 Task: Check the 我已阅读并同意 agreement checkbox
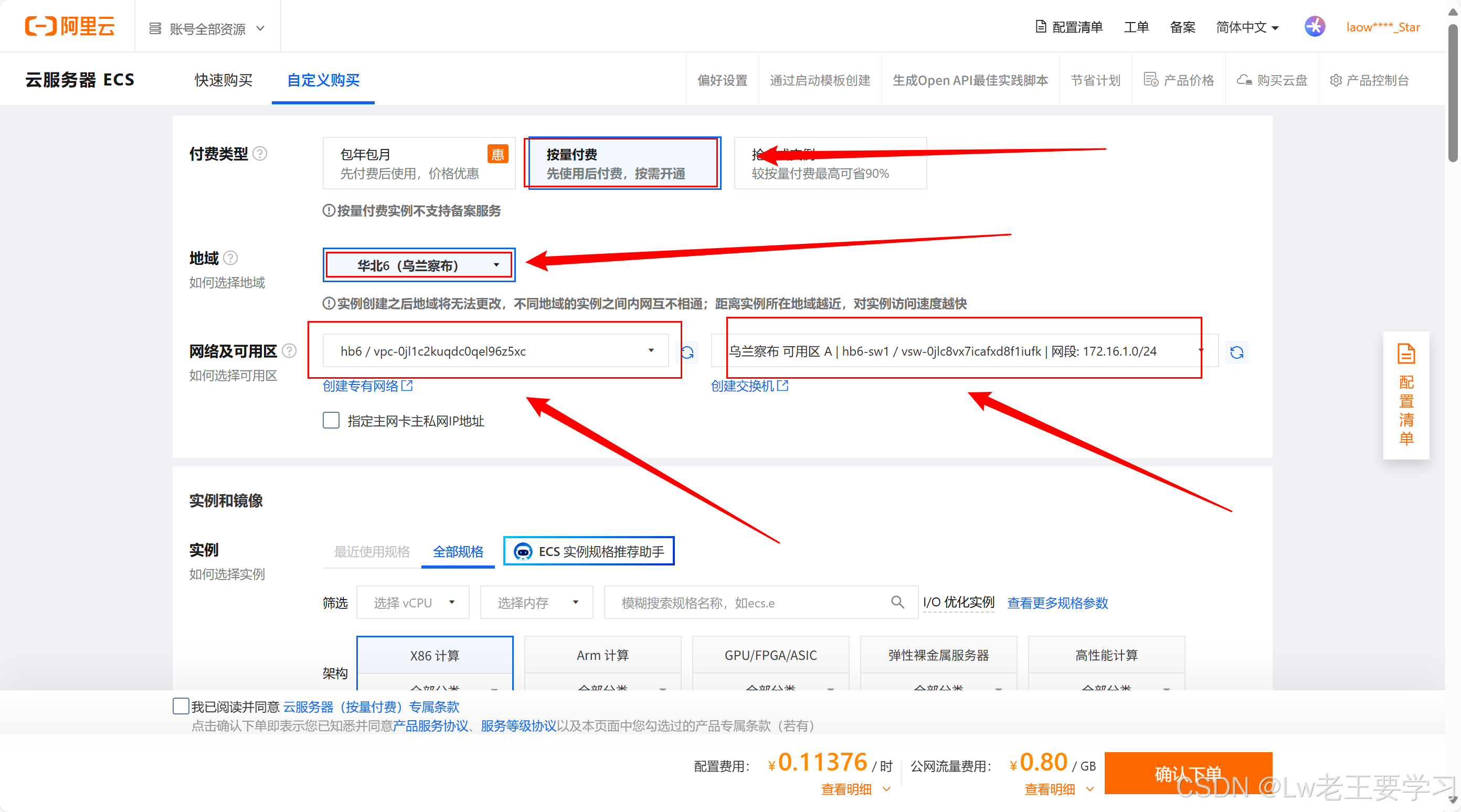181,706
